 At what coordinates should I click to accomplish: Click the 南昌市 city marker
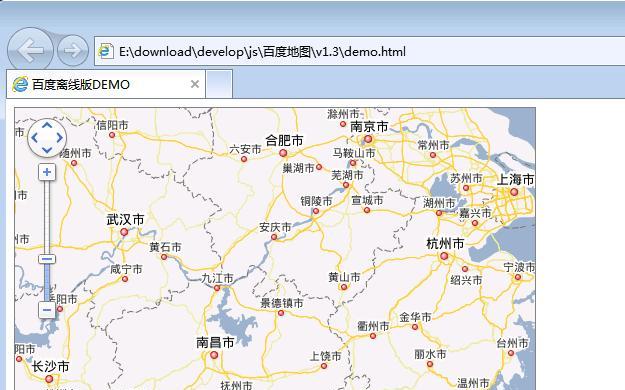214,355
